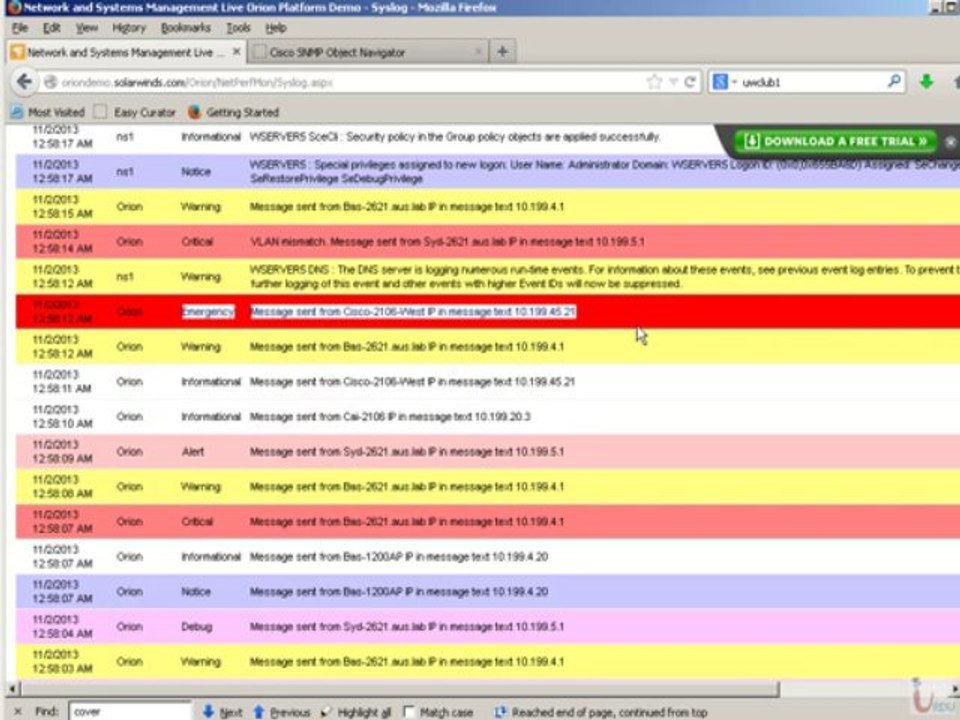Click Download a Free Trial banner button
960x720 pixels.
(835, 141)
